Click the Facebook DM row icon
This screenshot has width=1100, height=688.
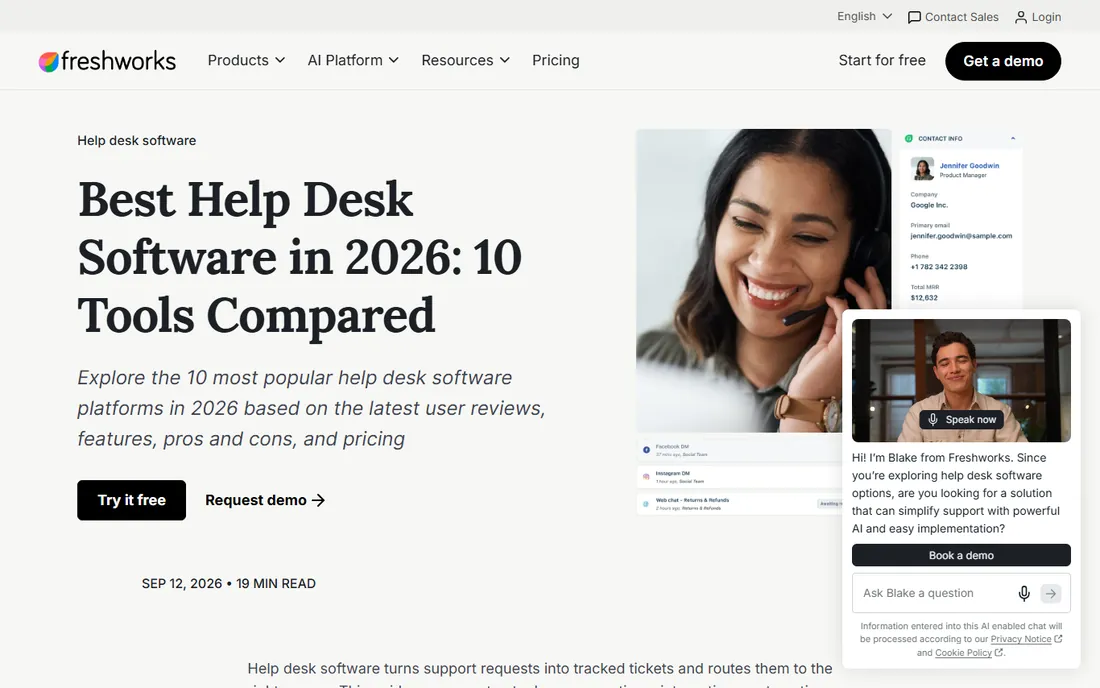point(646,450)
